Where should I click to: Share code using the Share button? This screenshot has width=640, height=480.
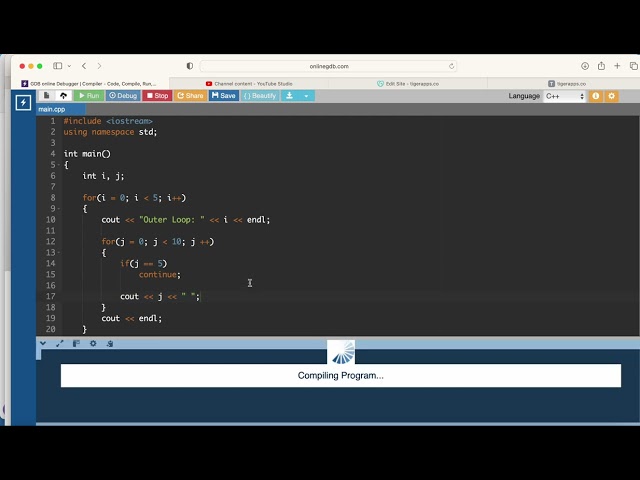point(190,96)
